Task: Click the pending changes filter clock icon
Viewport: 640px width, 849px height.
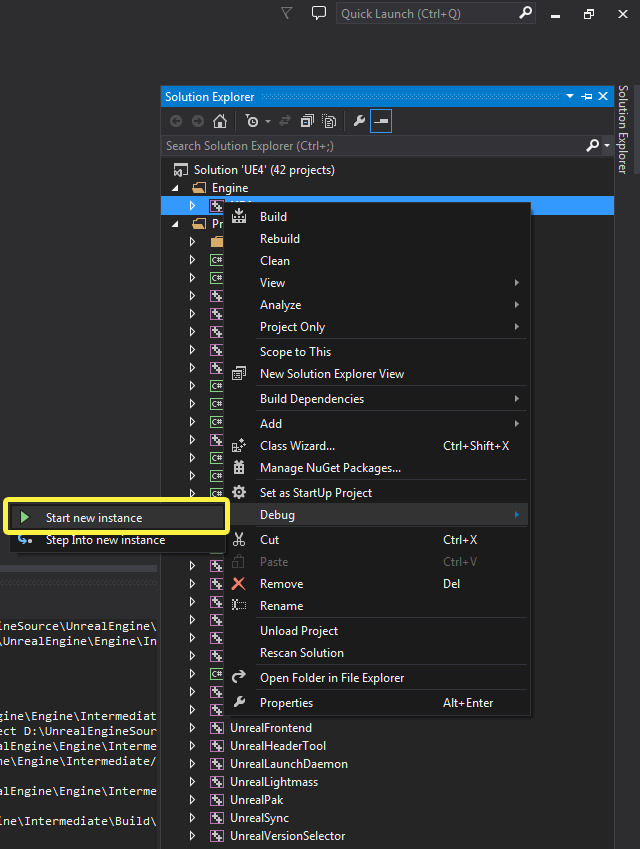Action: tap(252, 121)
